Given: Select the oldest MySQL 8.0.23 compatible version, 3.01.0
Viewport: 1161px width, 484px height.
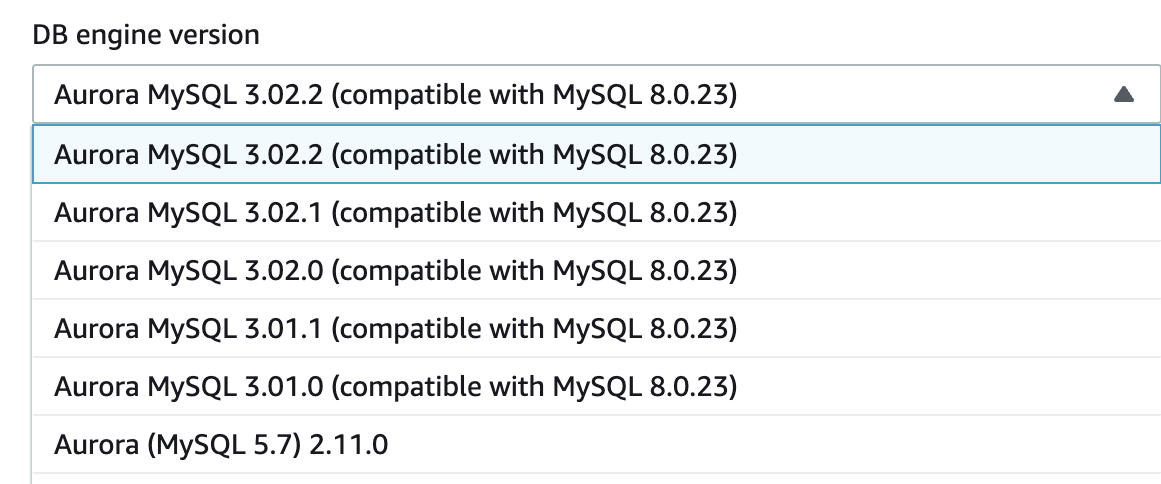Looking at the screenshot, I should click(x=396, y=386).
